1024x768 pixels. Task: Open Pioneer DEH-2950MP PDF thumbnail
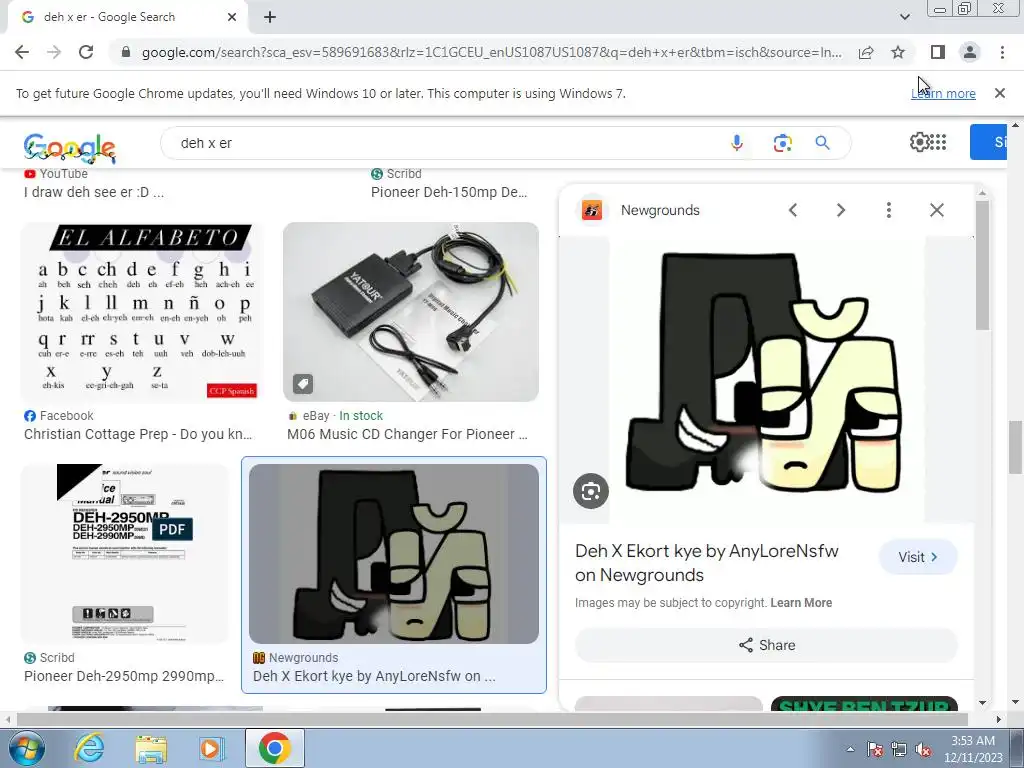click(x=124, y=554)
